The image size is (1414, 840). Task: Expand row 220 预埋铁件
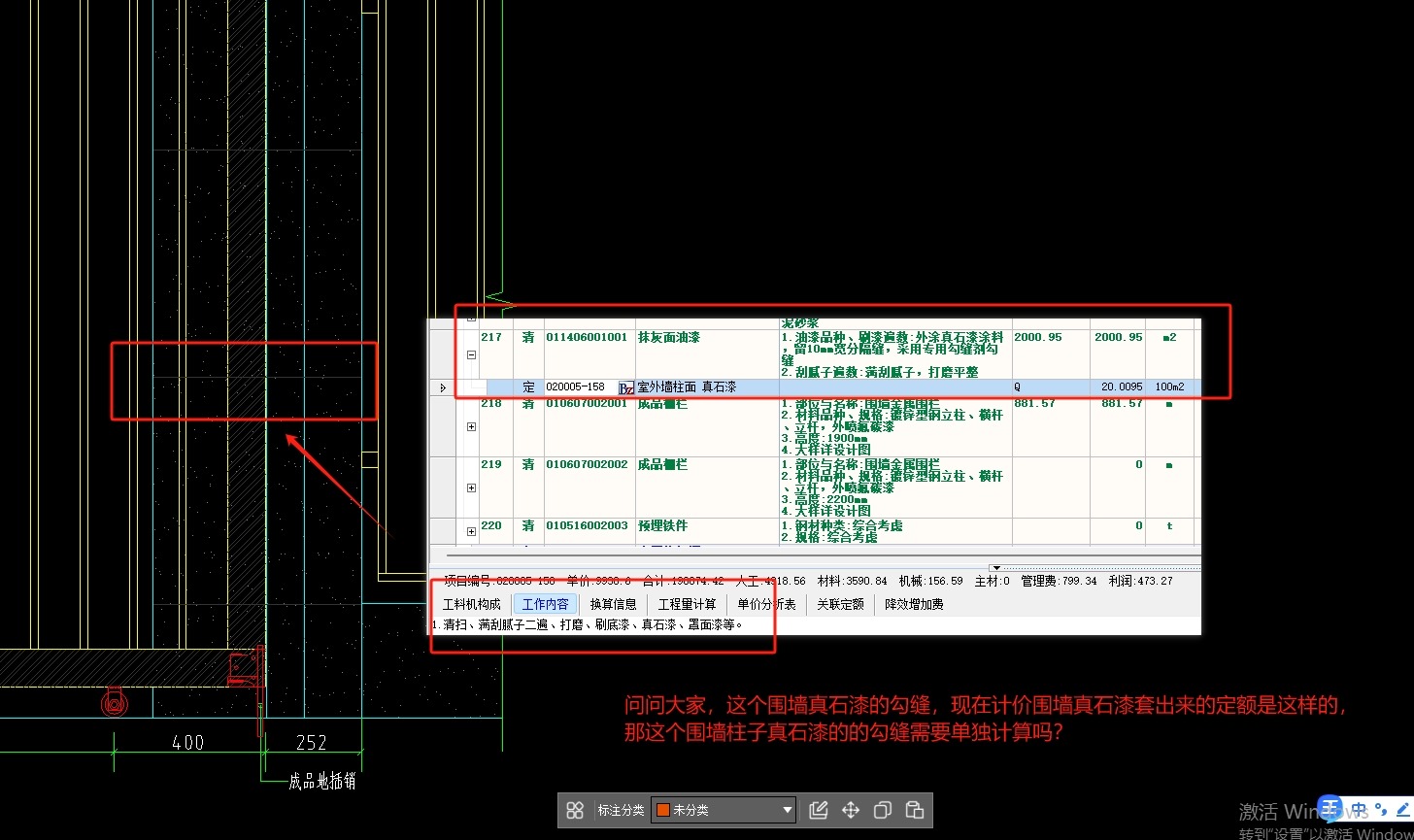(472, 531)
